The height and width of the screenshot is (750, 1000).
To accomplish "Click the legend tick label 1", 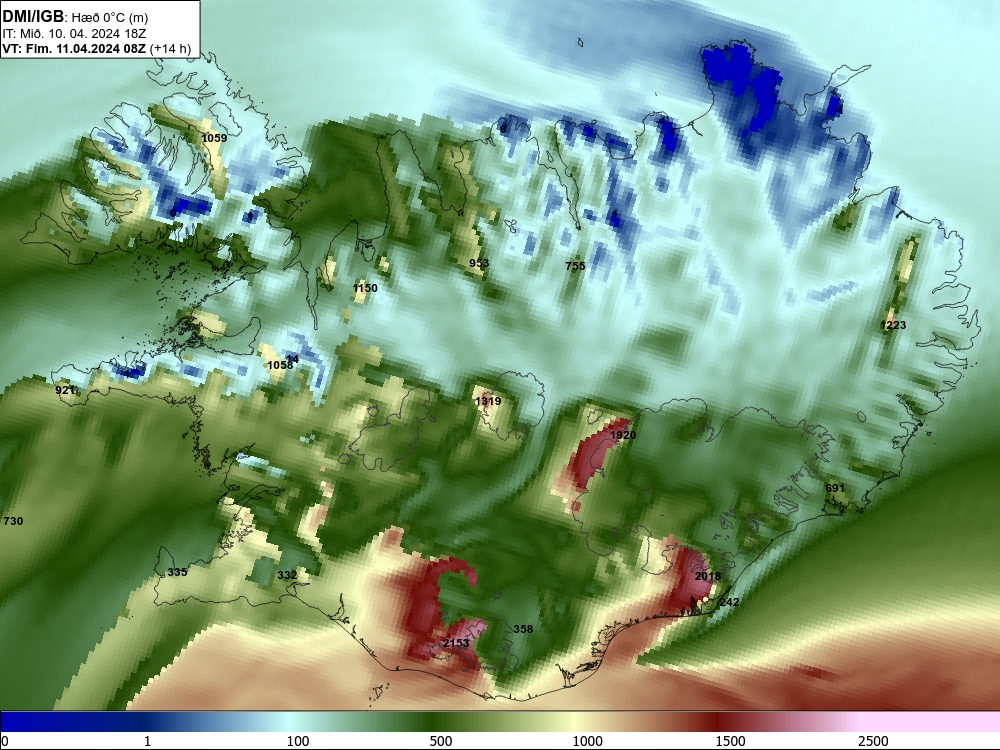I will (x=147, y=741).
